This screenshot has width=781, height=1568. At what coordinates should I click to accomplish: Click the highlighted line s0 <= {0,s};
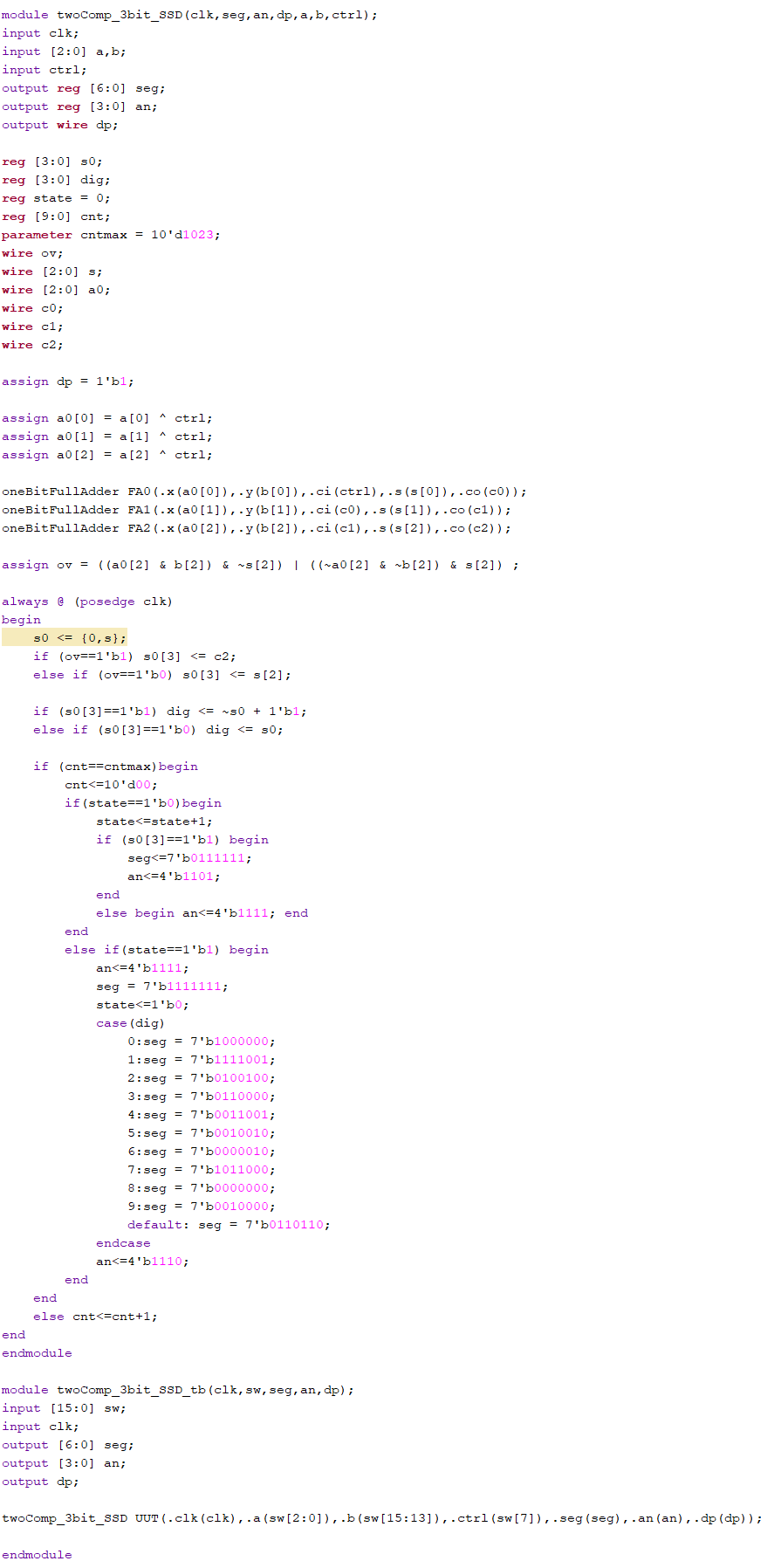(x=79, y=637)
